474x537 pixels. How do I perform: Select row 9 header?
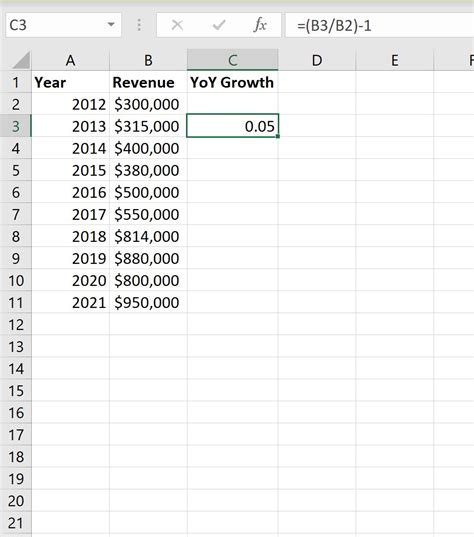click(x=16, y=258)
